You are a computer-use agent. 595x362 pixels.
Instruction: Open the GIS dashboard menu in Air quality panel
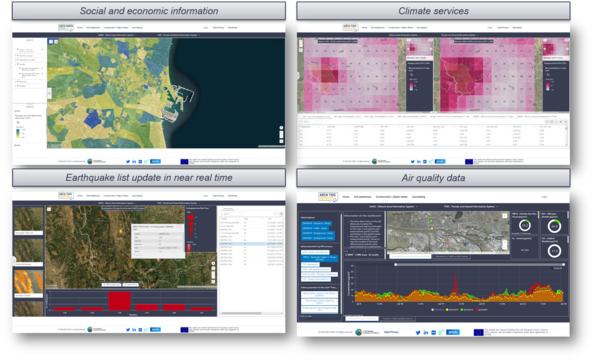click(362, 197)
